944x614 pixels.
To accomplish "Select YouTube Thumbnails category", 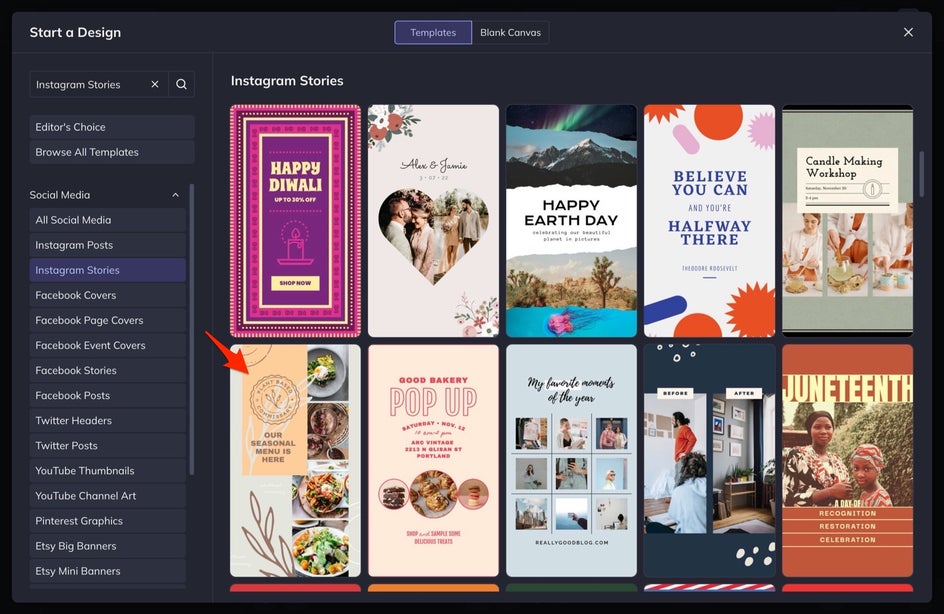I will (108, 471).
